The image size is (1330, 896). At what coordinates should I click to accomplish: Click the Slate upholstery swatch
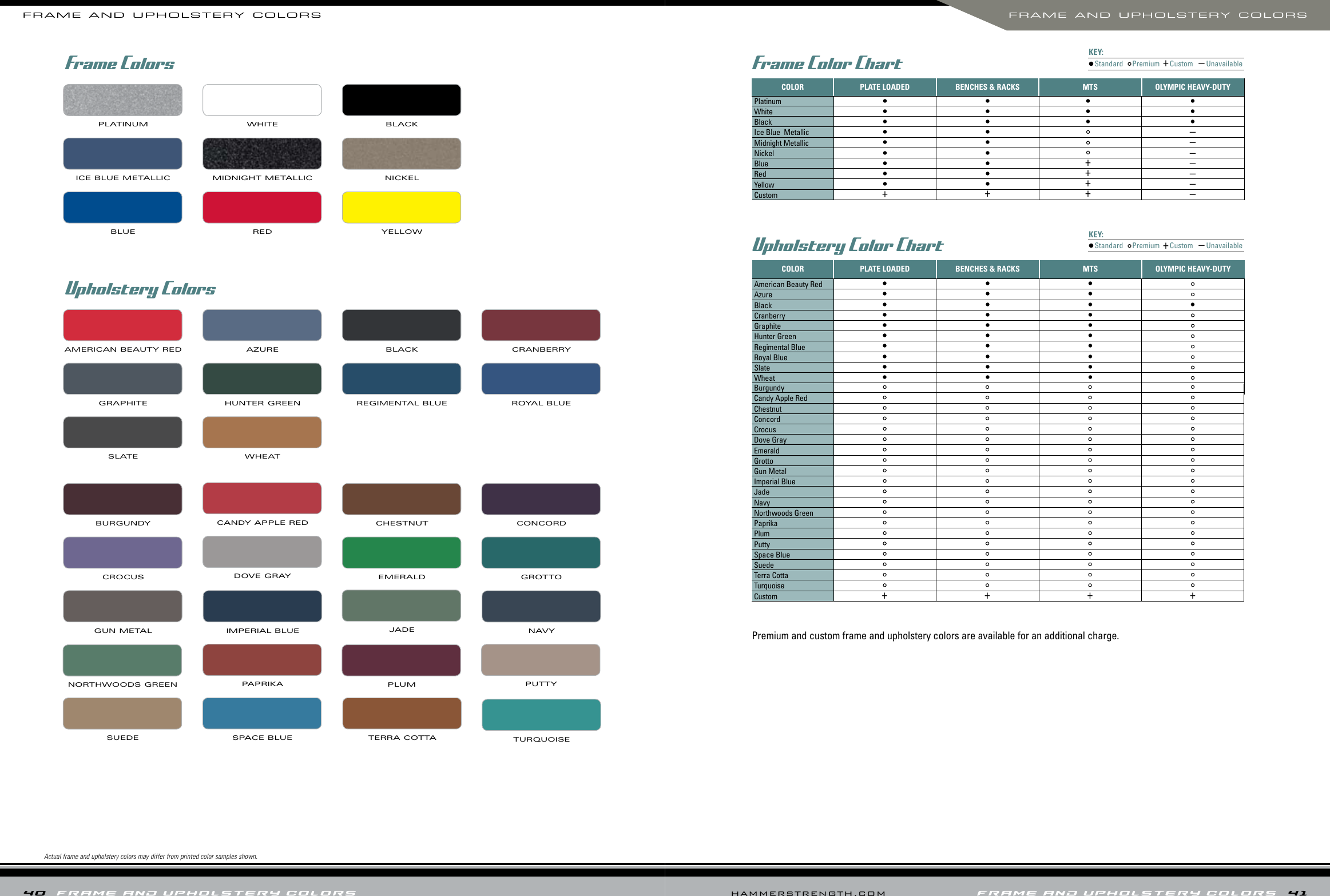(122, 432)
